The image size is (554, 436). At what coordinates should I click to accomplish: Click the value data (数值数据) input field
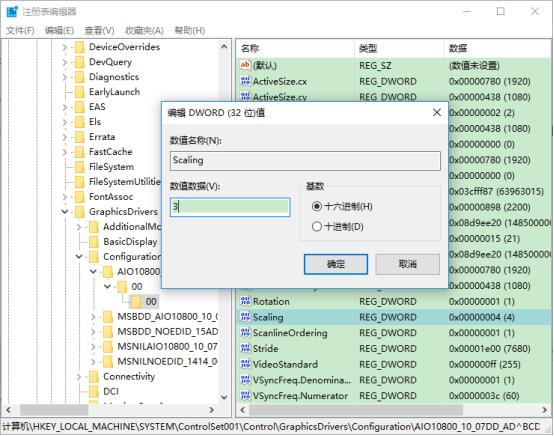tap(230, 207)
